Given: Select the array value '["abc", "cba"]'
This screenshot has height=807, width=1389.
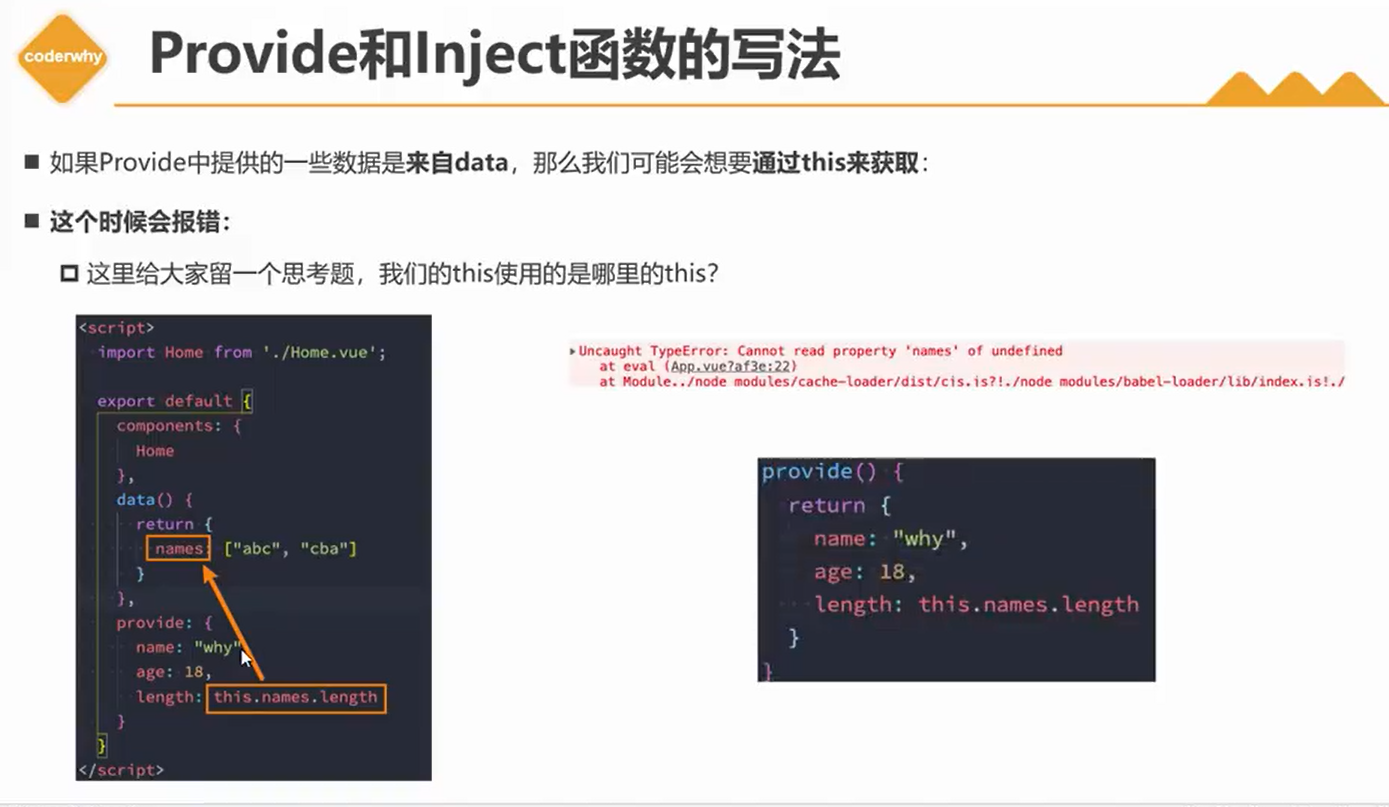Looking at the screenshot, I should 290,548.
